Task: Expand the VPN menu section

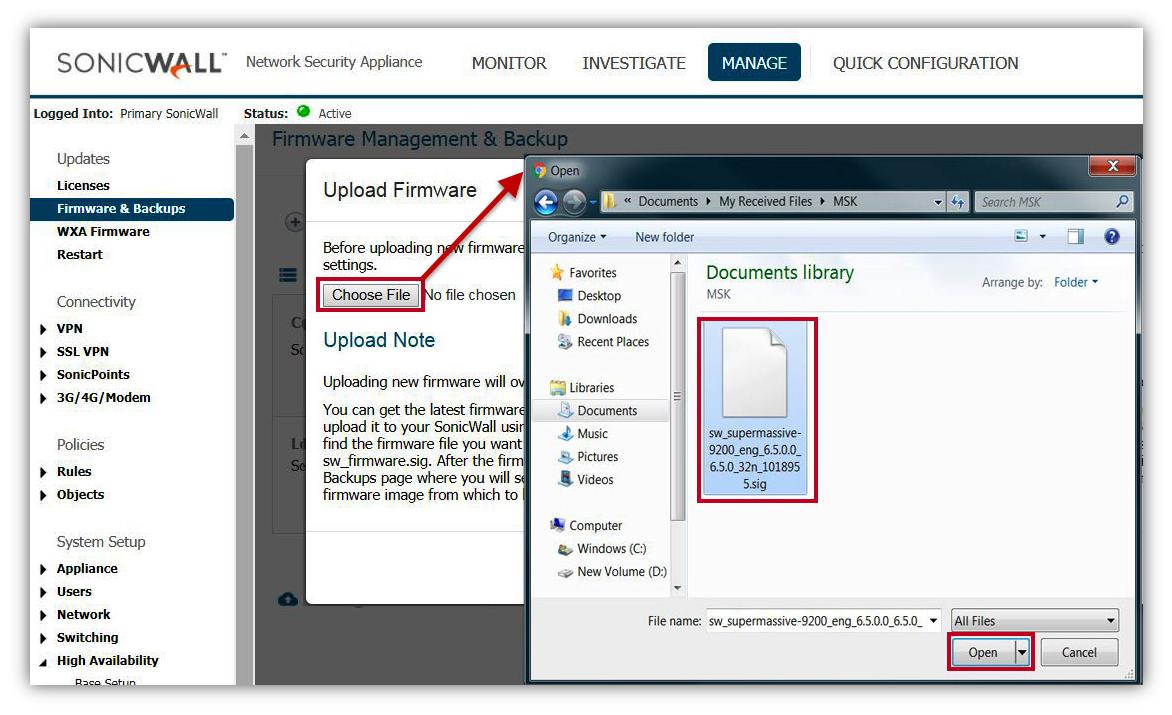Action: click(69, 329)
